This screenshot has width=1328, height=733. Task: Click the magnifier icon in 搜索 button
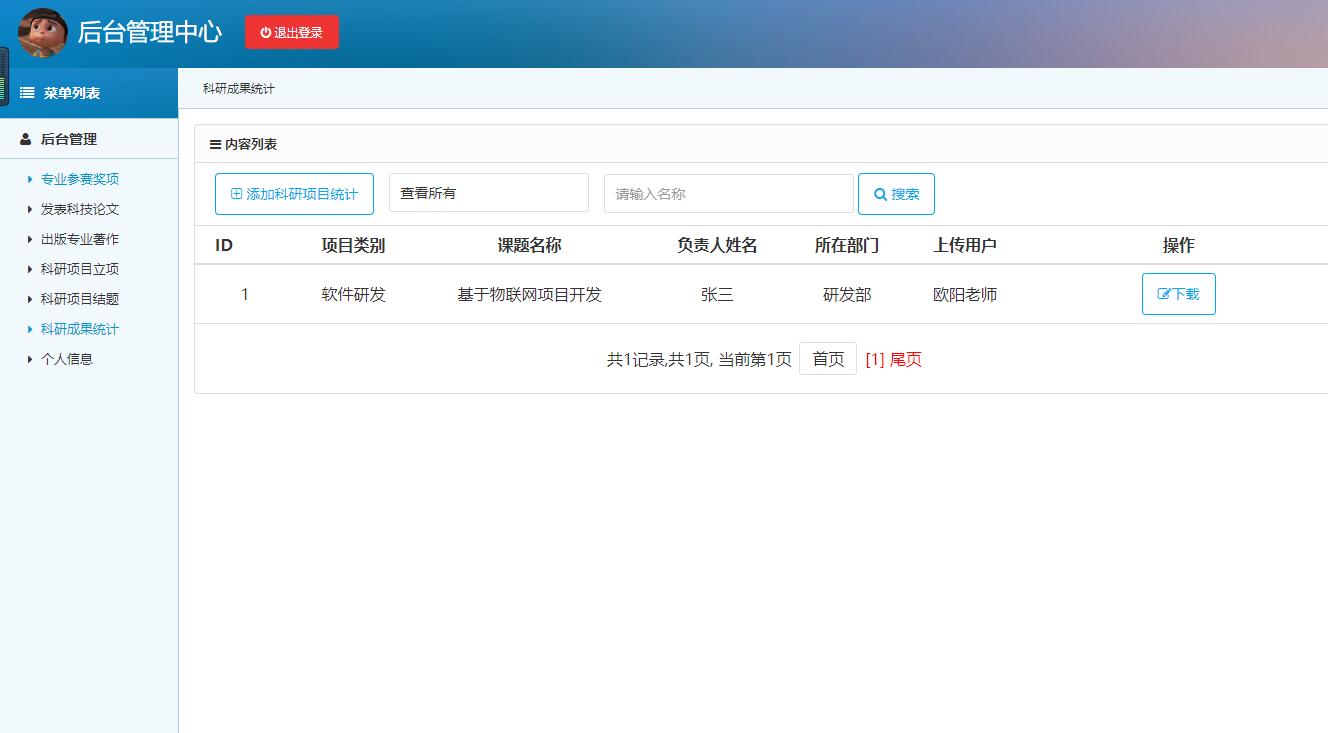tap(882, 194)
